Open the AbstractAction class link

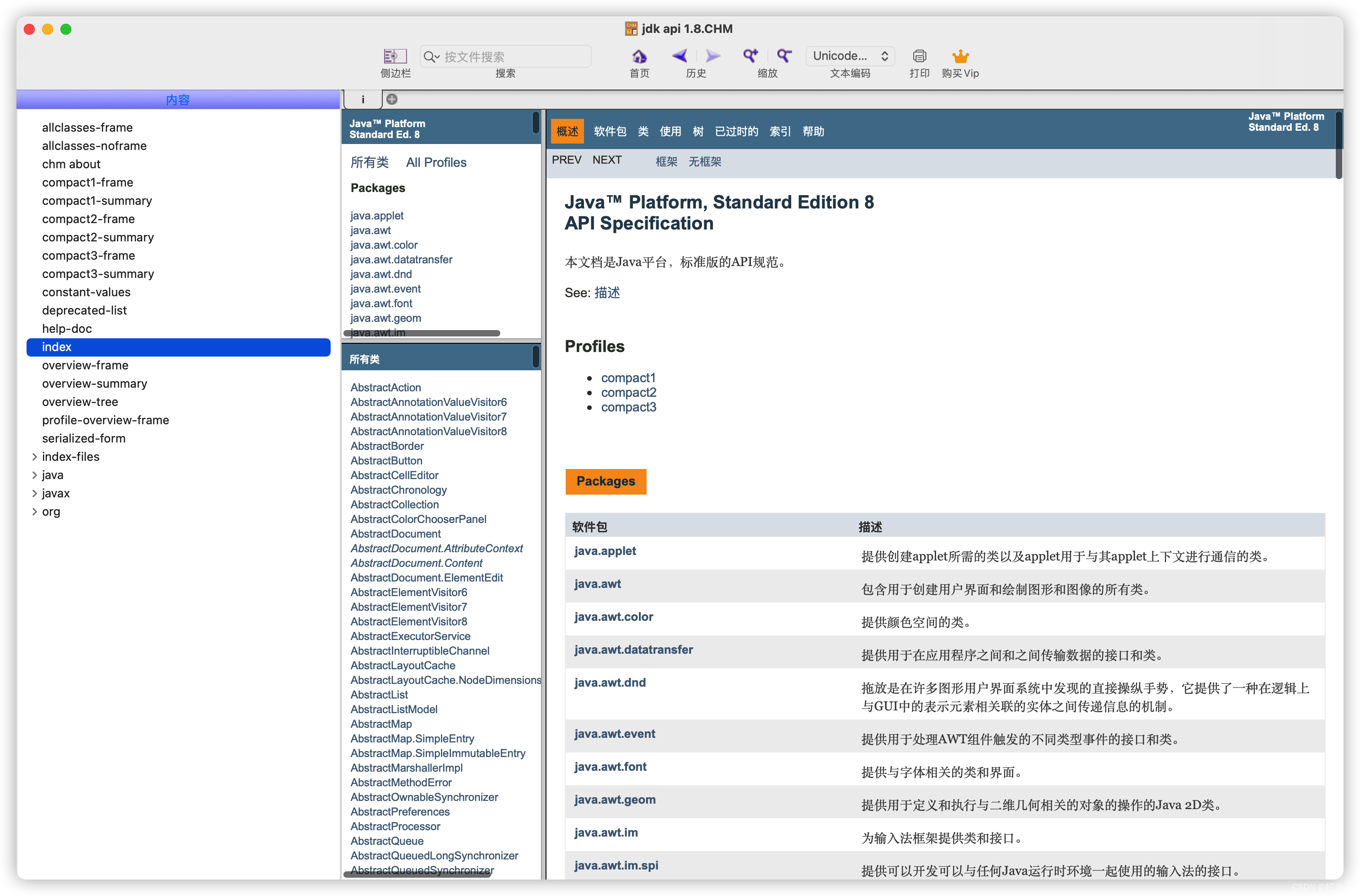(386, 388)
